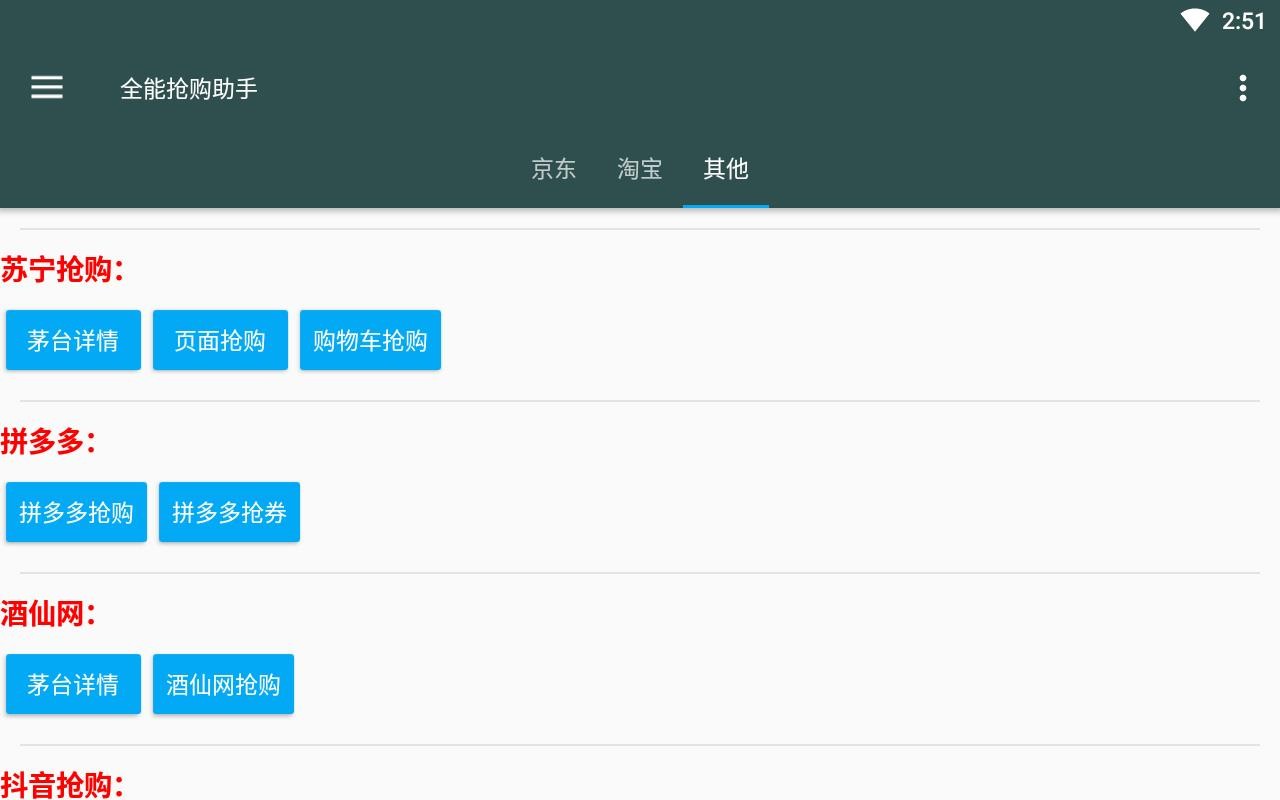
Task: Tap the 酒仙网 section heading
Action: (48, 613)
